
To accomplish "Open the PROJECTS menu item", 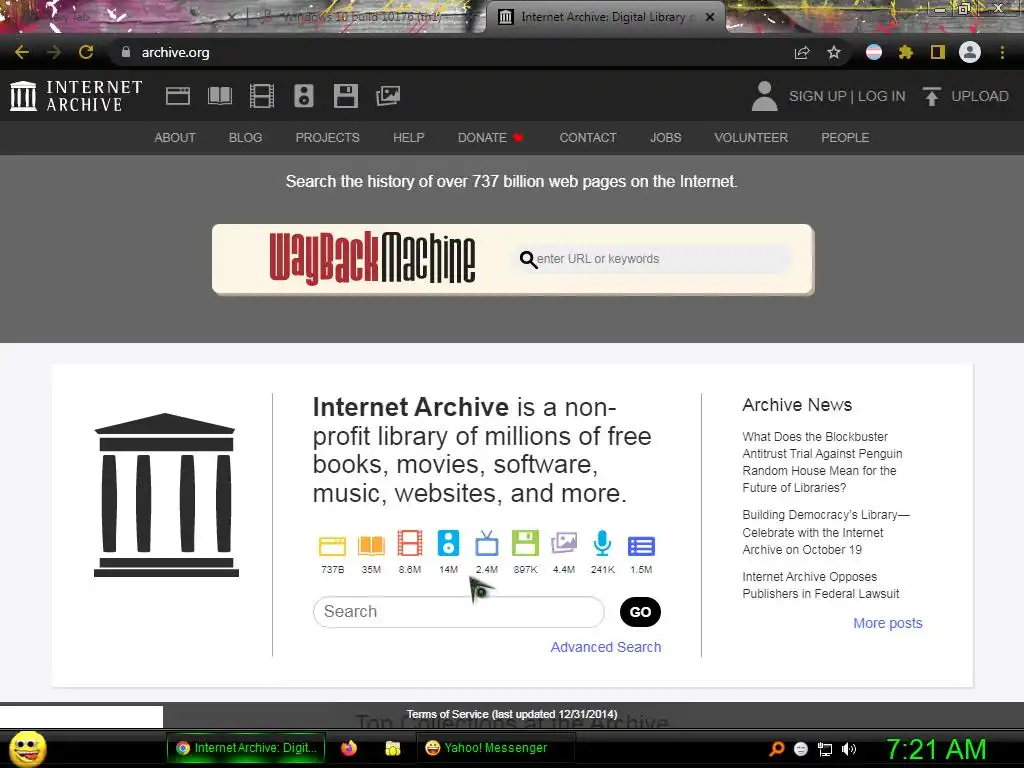I will click(x=327, y=138).
